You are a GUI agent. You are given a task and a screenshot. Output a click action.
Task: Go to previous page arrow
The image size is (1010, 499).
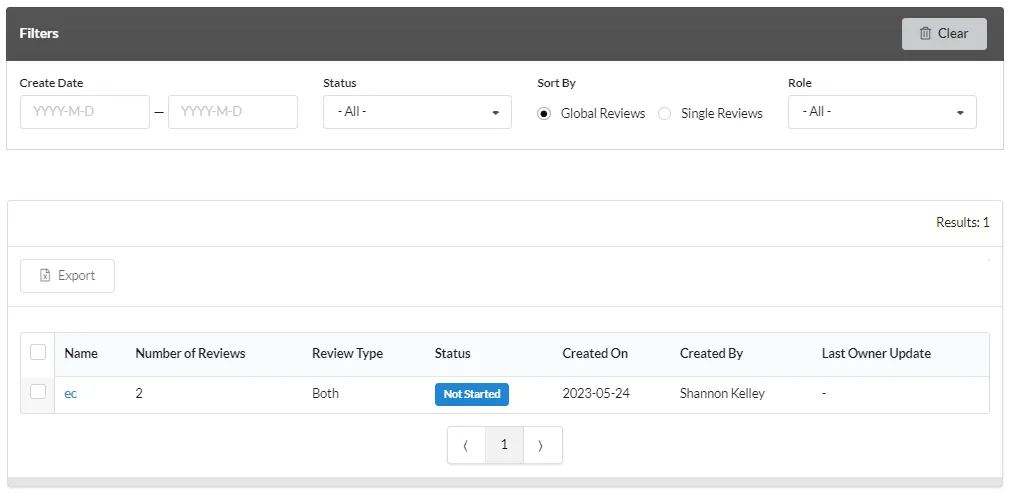pyautogui.click(x=466, y=445)
